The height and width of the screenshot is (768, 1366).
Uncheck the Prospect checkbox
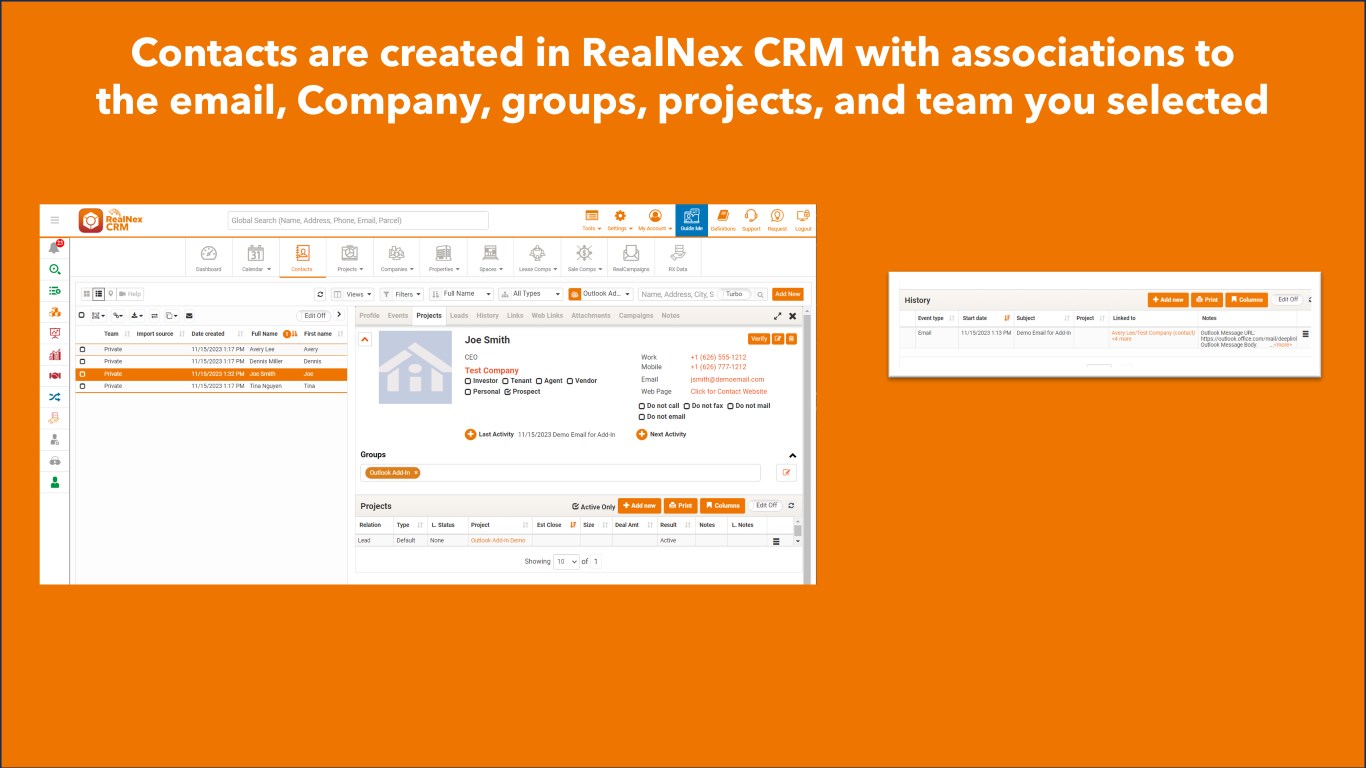tap(508, 392)
